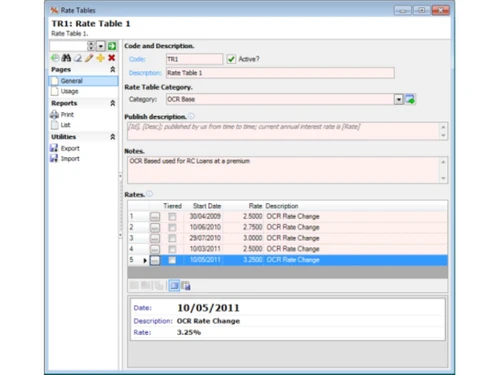Open ellipsis button on rate row 5
Viewport: 500px width, 375px height.
tap(155, 260)
